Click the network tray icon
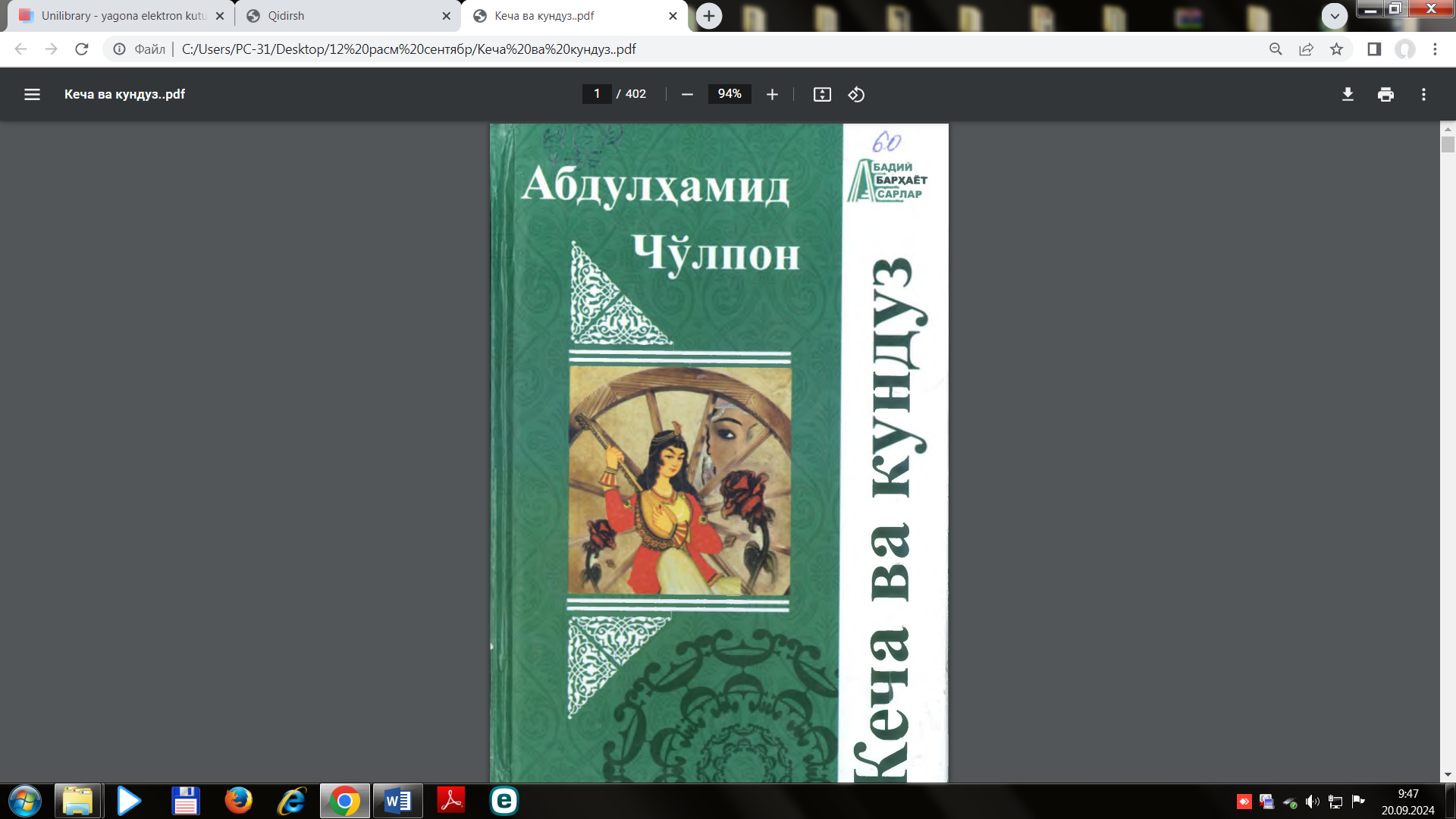 [1335, 802]
